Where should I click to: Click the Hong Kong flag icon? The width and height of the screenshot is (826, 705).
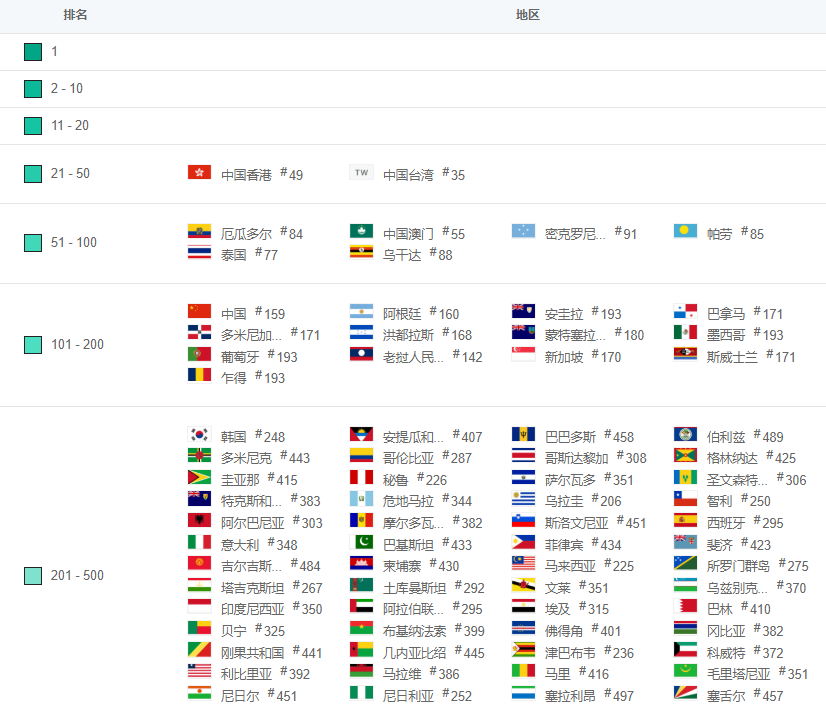click(x=199, y=172)
